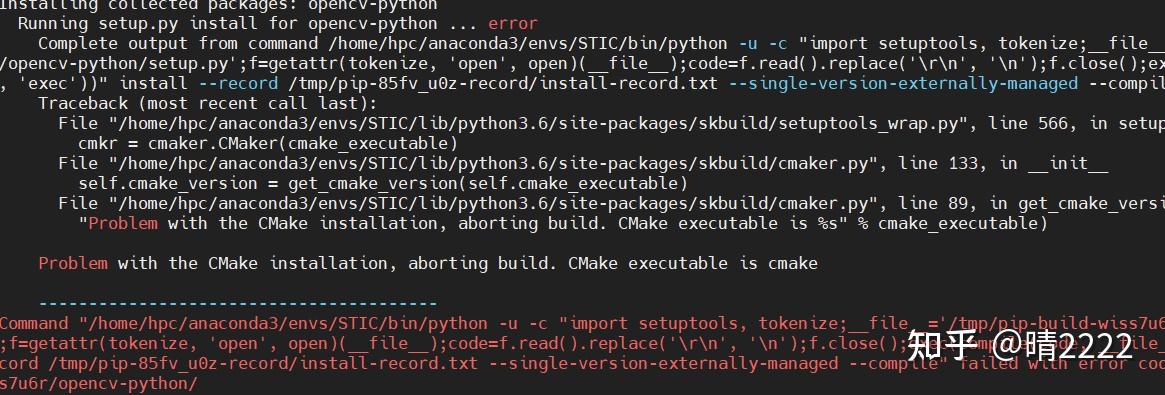
Task: Click the blue dashed separator line
Action: [x=238, y=303]
